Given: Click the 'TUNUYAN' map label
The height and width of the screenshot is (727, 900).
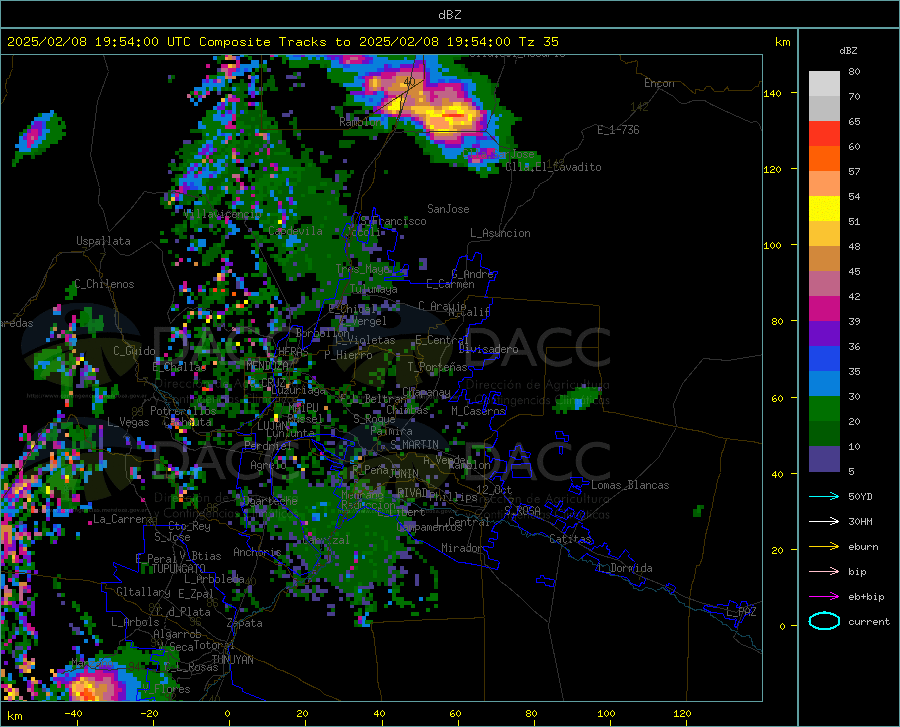Looking at the screenshot, I should (232, 660).
